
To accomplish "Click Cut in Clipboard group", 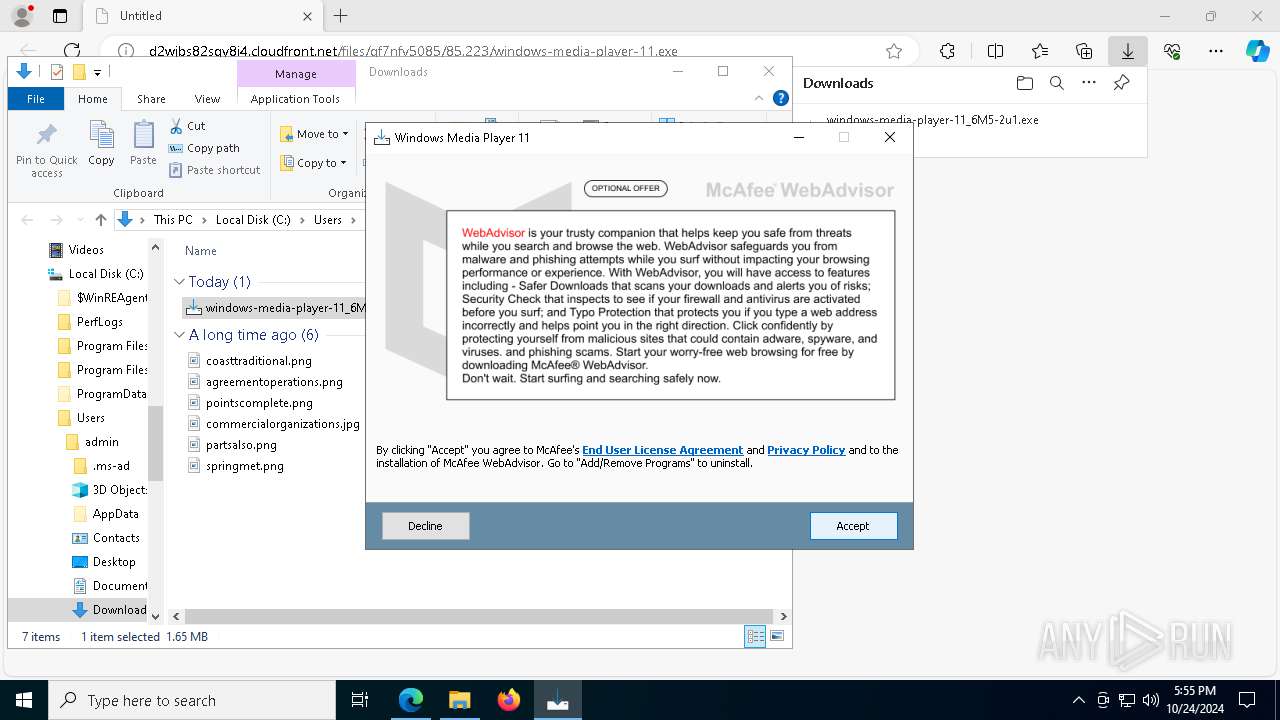I will click(x=187, y=126).
